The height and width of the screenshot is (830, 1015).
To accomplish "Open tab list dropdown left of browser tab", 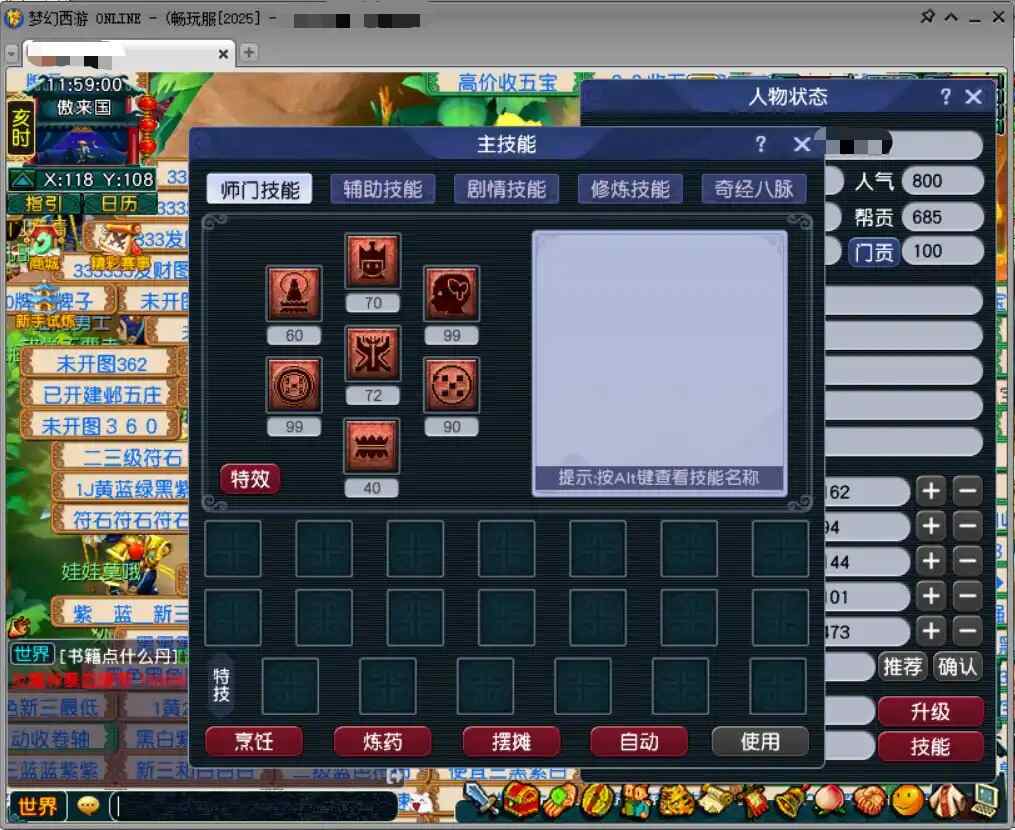I will pyautogui.click(x=12, y=54).
